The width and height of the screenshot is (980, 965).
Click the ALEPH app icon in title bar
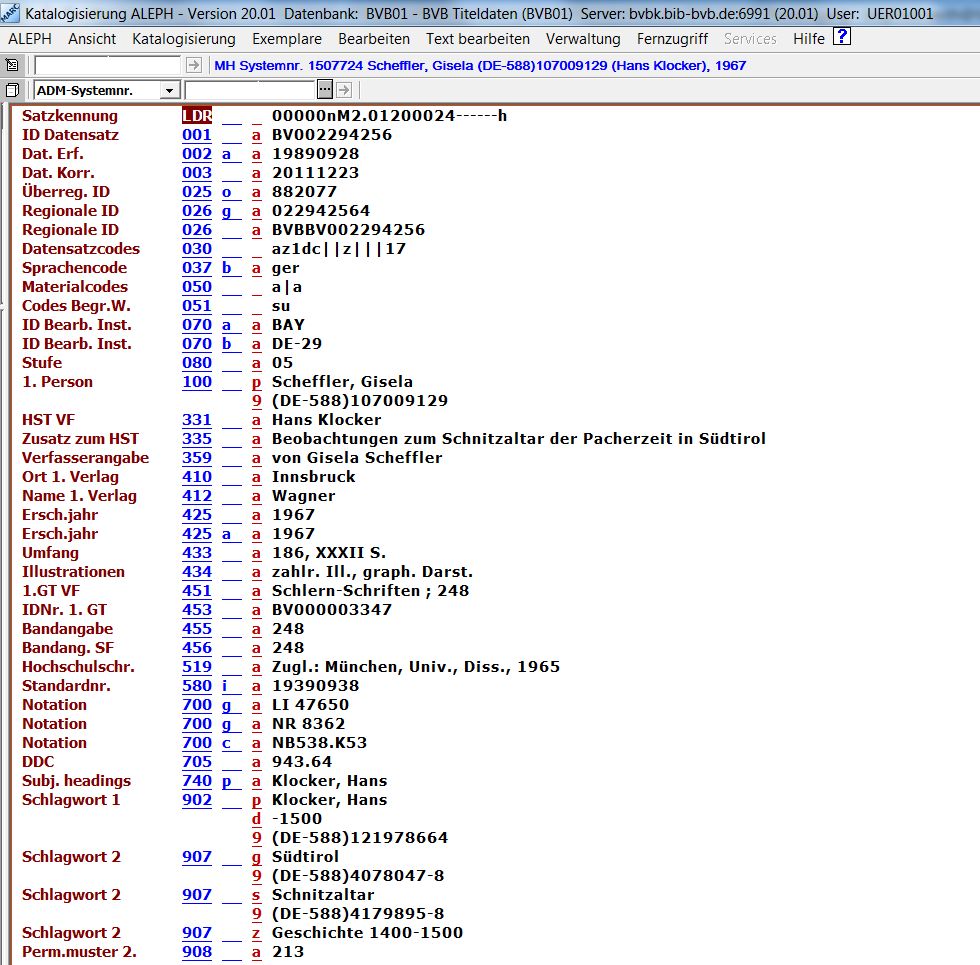point(10,14)
